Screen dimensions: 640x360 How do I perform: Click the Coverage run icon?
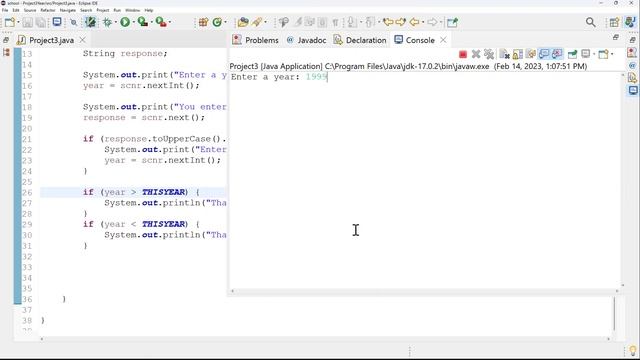coord(143,22)
